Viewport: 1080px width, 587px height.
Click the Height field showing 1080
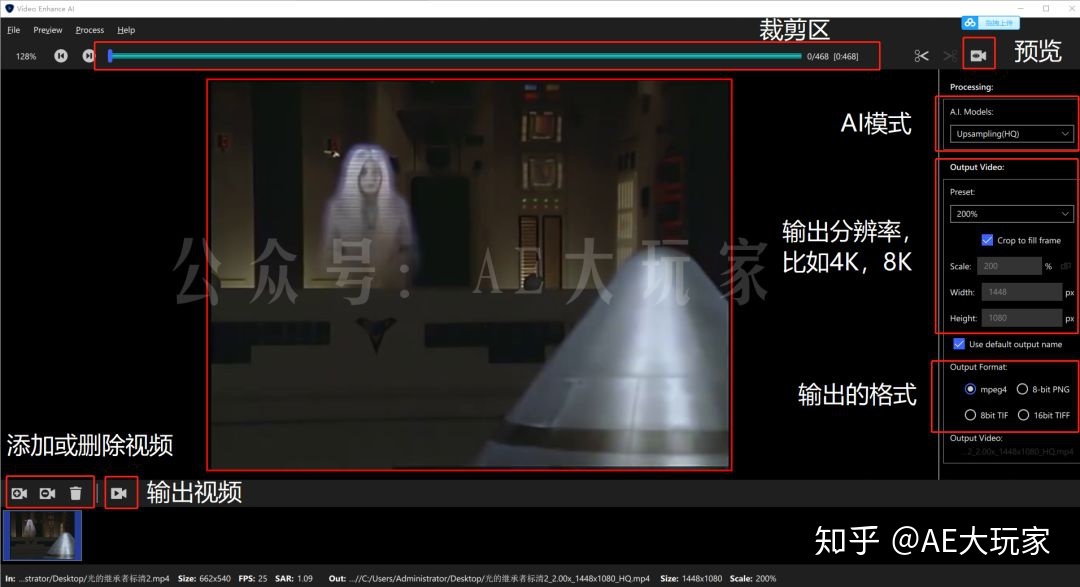click(x=1021, y=318)
